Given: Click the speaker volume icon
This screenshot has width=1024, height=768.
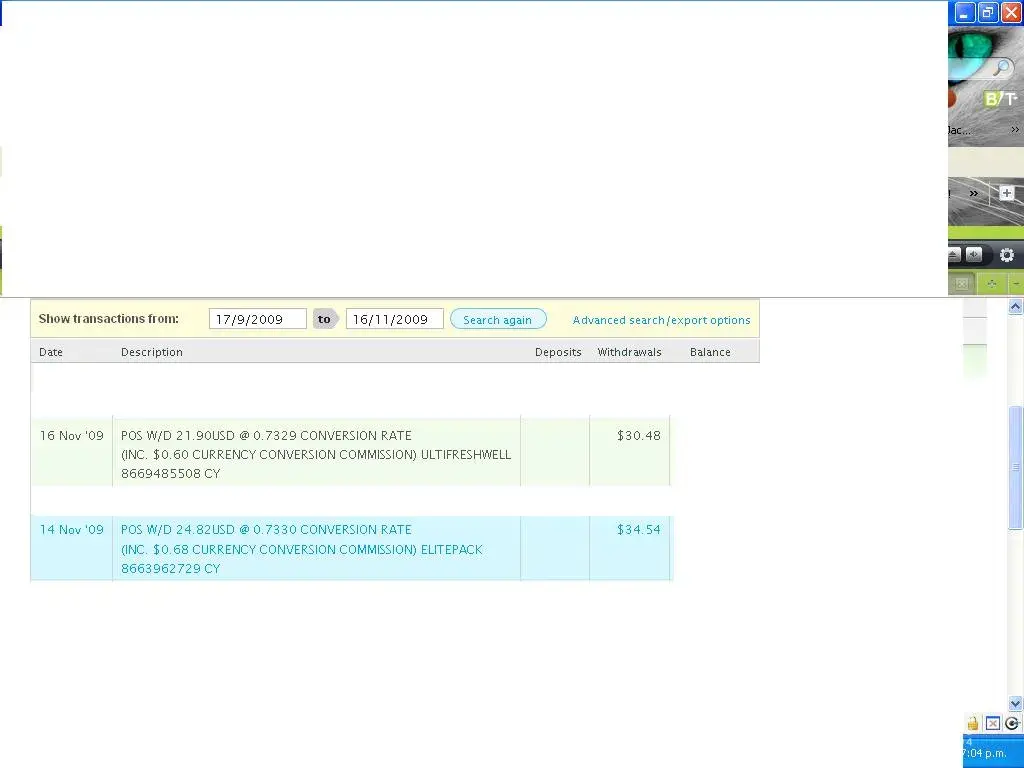Looking at the screenshot, I should click(x=974, y=255).
